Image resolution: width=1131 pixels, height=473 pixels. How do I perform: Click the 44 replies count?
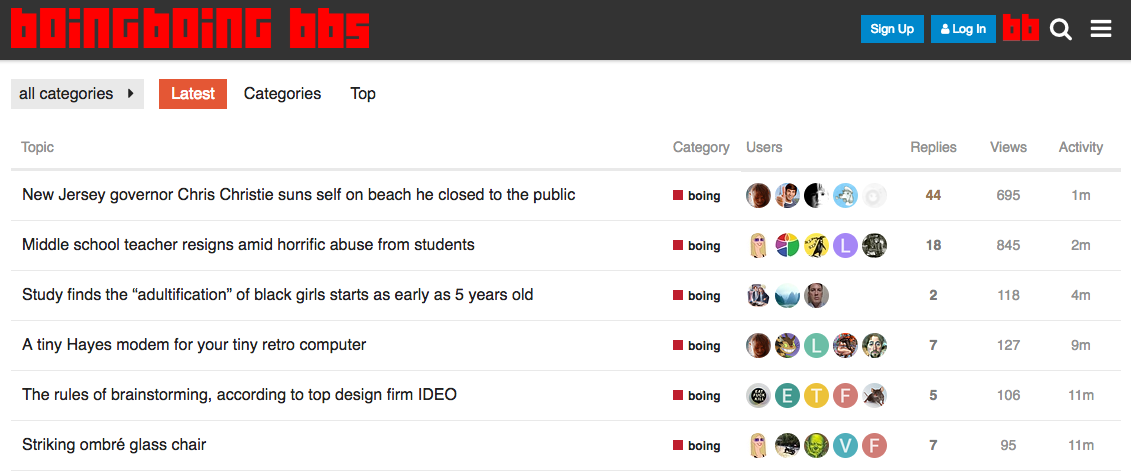click(x=933, y=195)
